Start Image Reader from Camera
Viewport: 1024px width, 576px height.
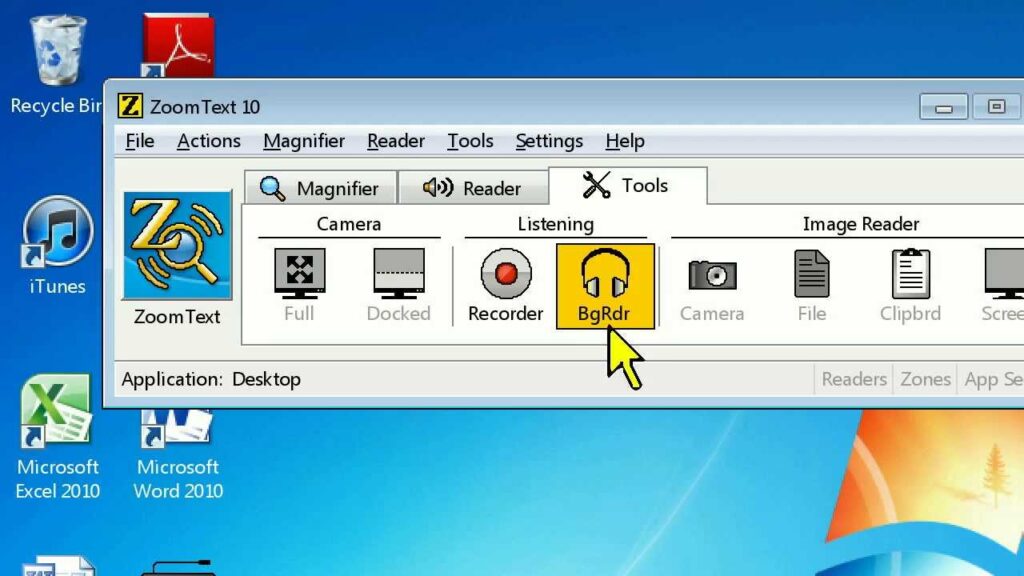(x=712, y=285)
